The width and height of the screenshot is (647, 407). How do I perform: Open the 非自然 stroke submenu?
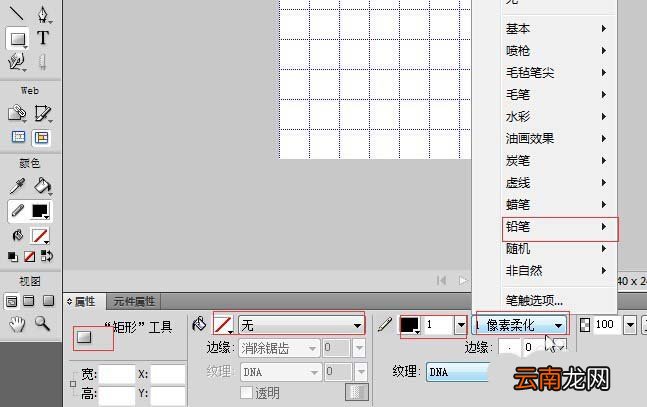pos(559,271)
